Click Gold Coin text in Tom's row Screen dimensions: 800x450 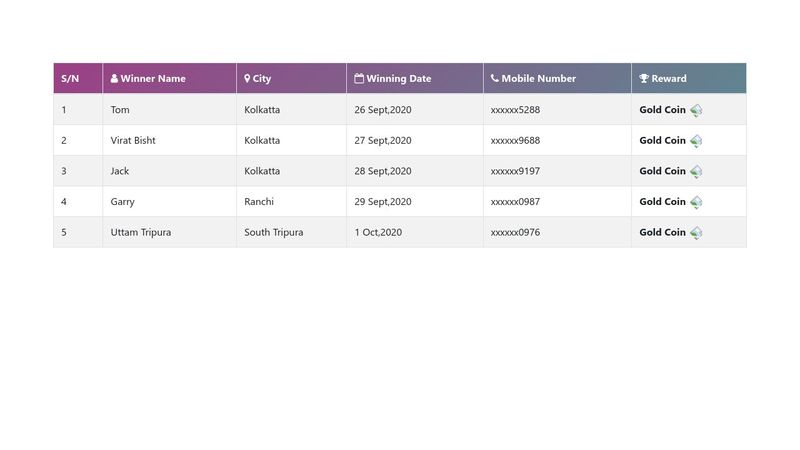(662, 110)
